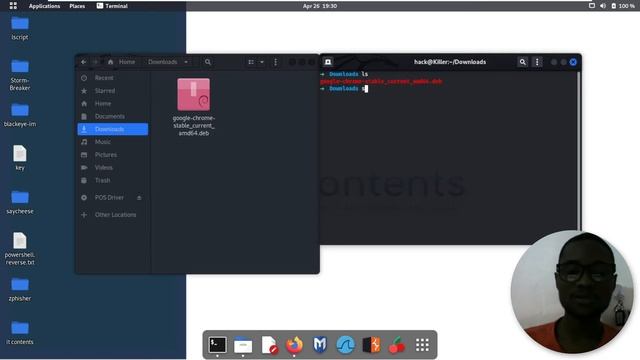Launch Firefox from the dock
640x360 pixels.
click(294, 345)
